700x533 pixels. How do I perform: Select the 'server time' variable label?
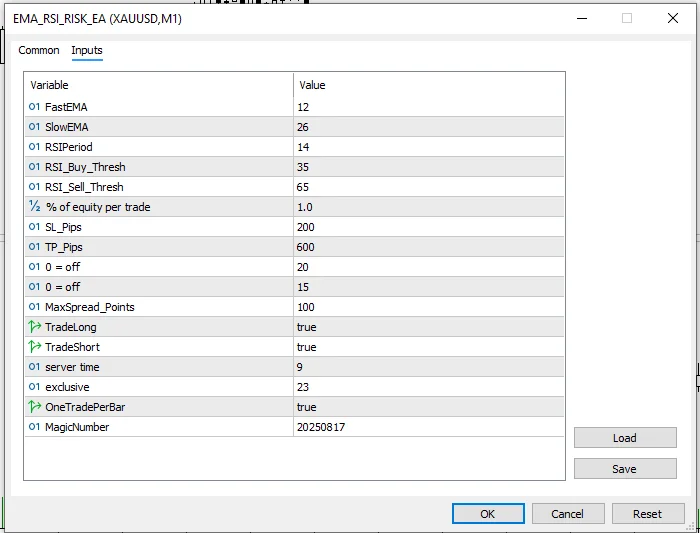(72, 367)
